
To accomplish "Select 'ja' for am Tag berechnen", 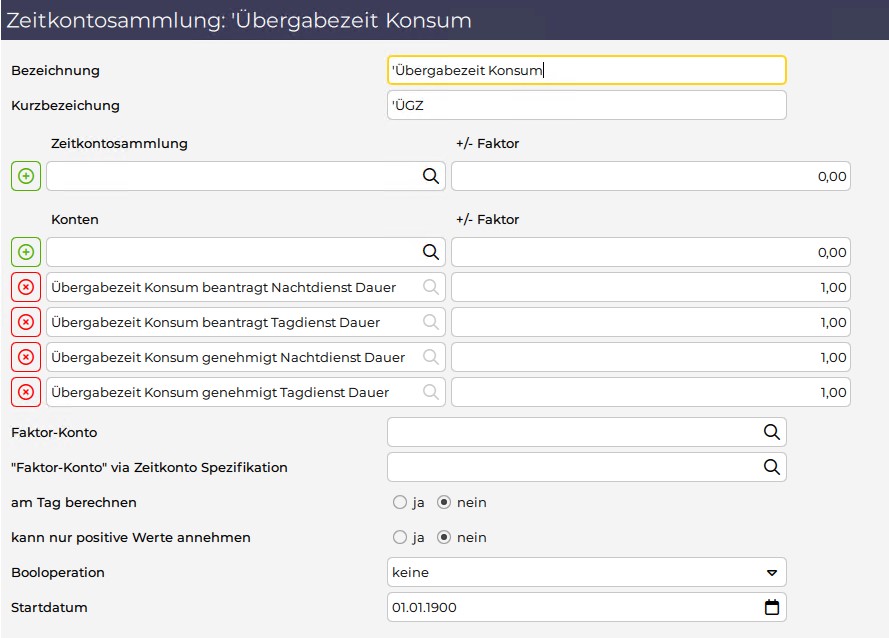I will [400, 502].
